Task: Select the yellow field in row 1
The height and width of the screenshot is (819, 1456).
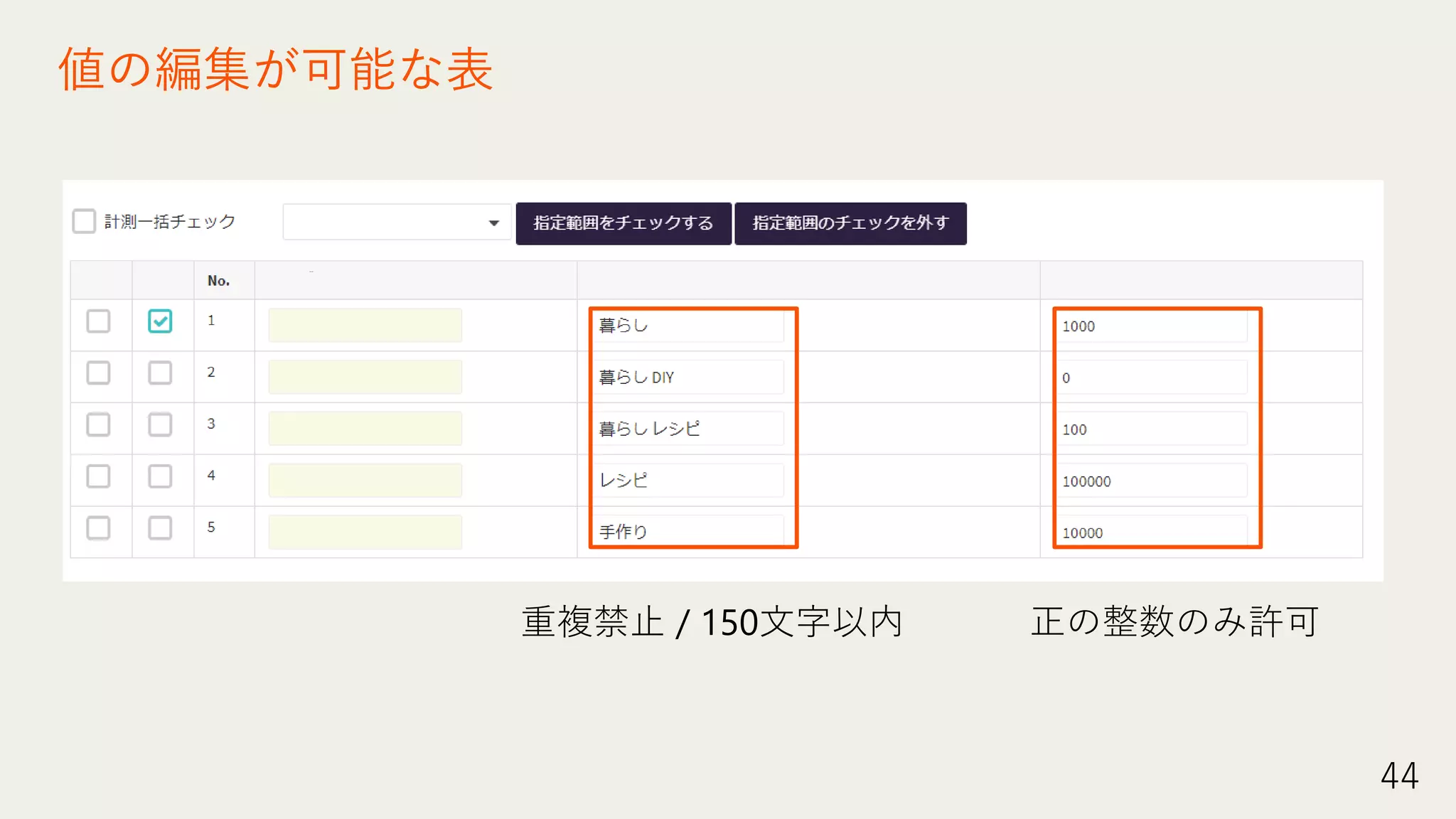Action: pyautogui.click(x=365, y=325)
